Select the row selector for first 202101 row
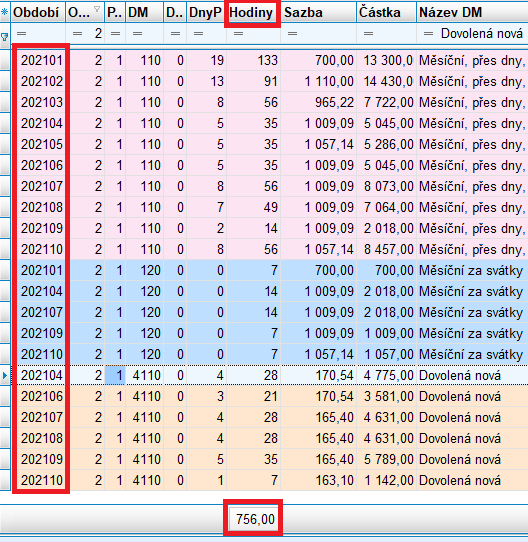Viewport: 528px width, 542px height. (x=5, y=60)
